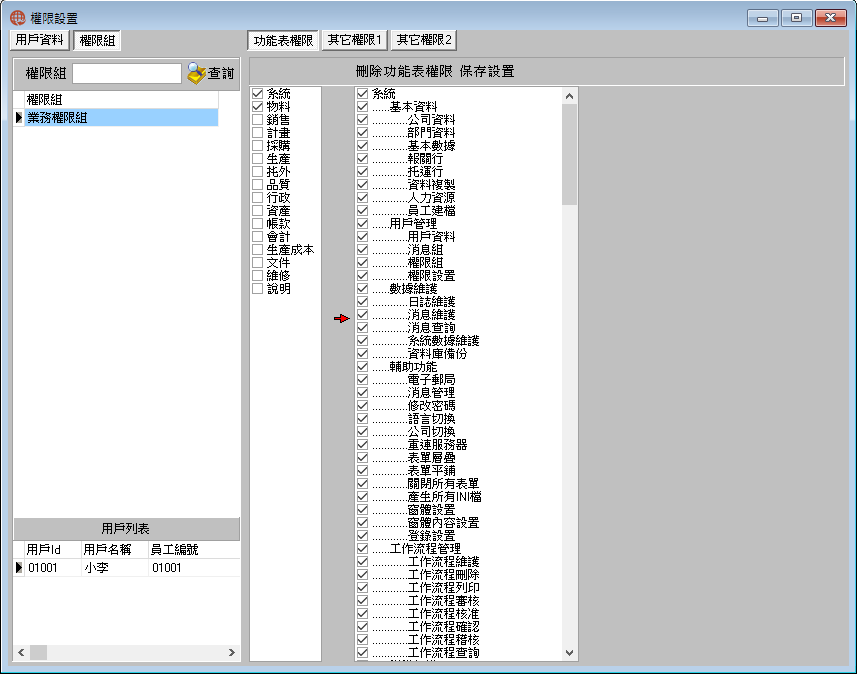Enable the 行政 module checkbox
This screenshot has width=857, height=674.
click(x=257, y=197)
